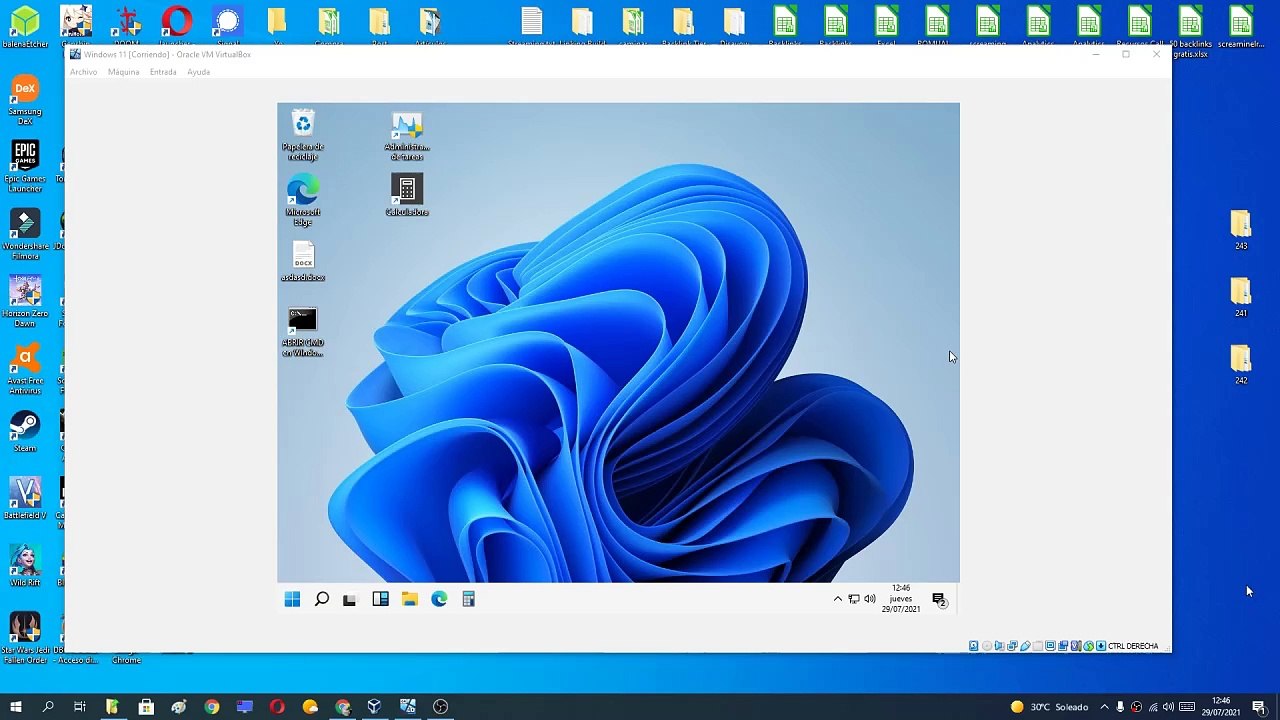Select the ABRIR CMD shortcut in the VM

[303, 332]
